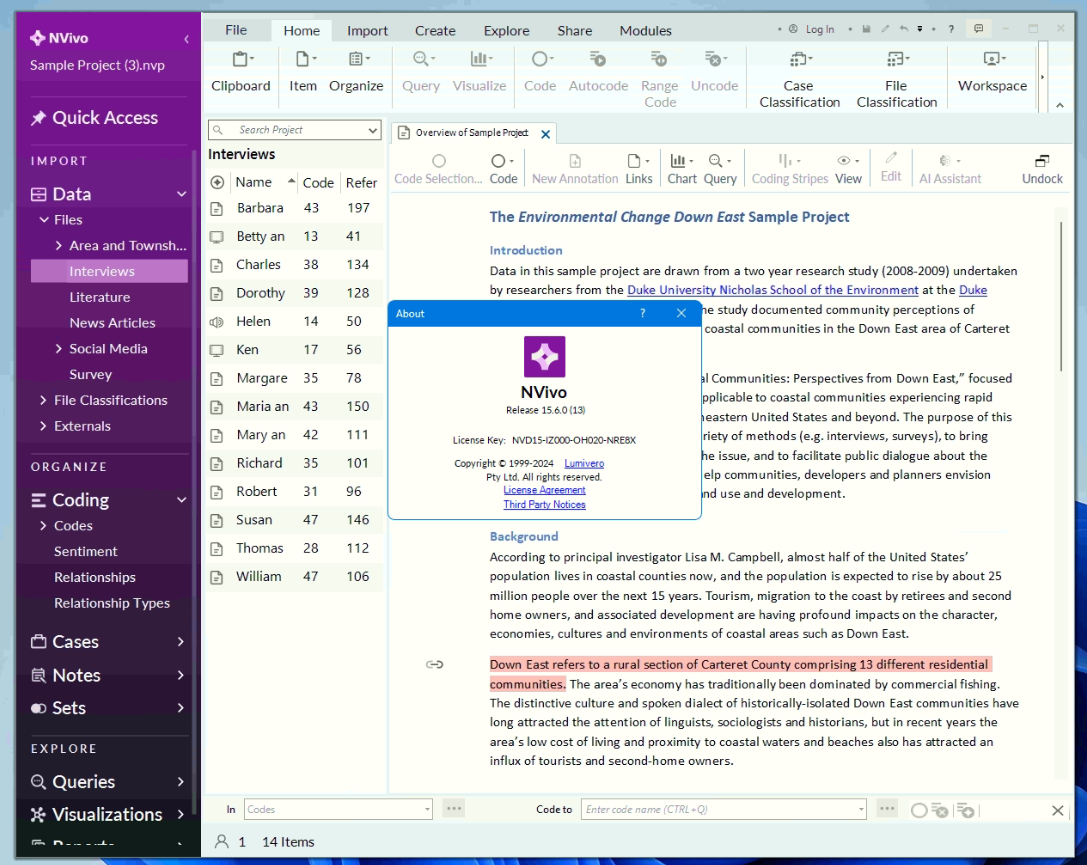Image resolution: width=1087 pixels, height=865 pixels.
Task: Open the Code to name dropdown
Action: [x=861, y=809]
